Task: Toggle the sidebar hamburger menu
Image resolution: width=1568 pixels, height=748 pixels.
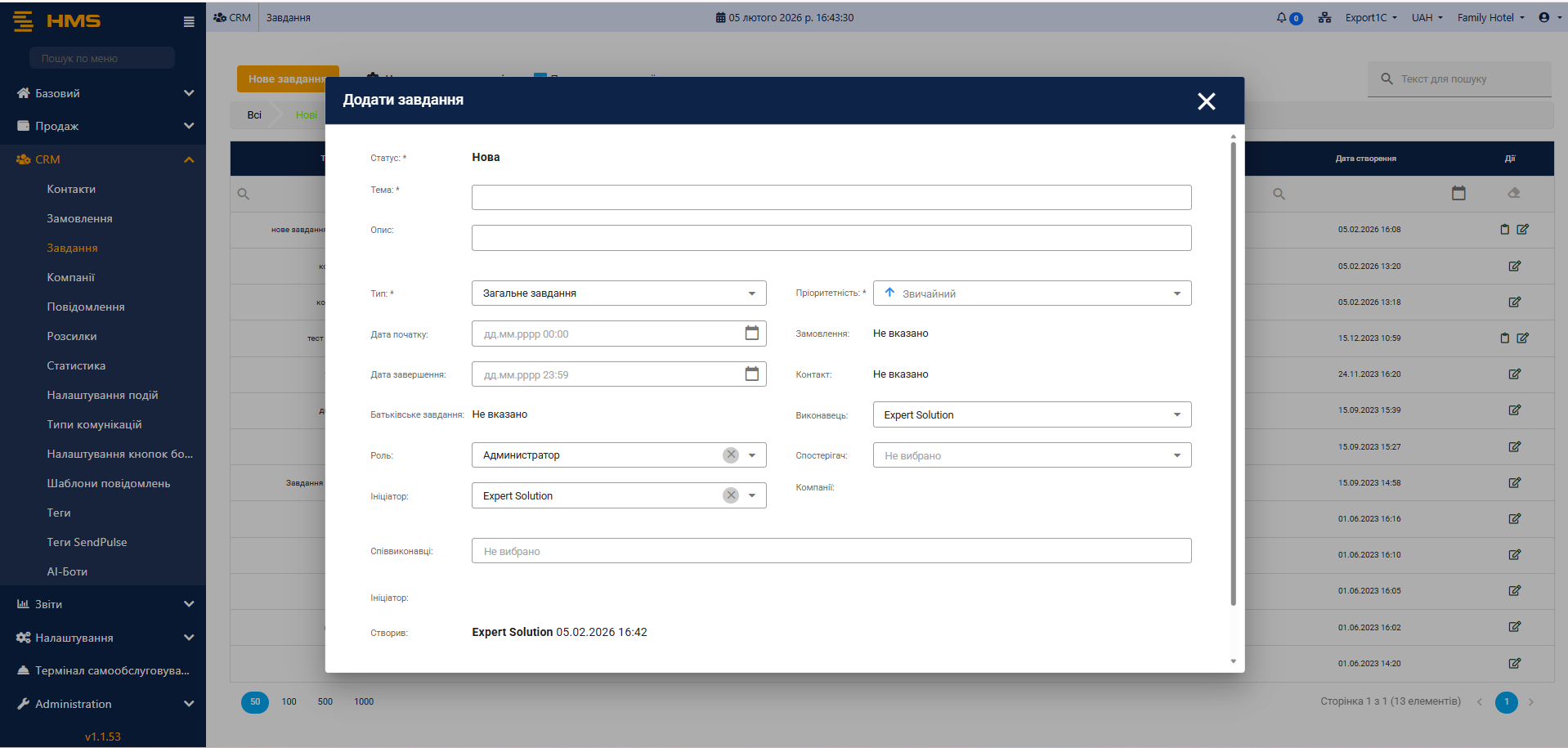Action: tap(189, 22)
